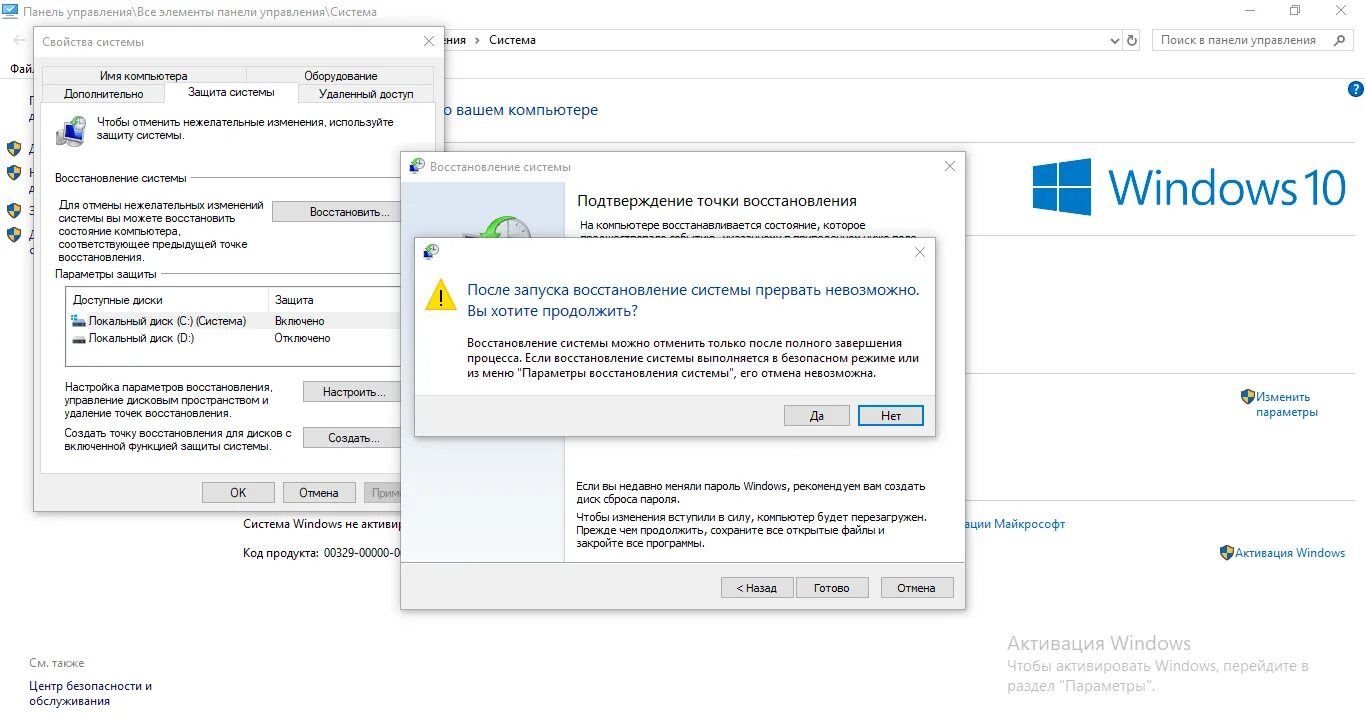Screen dimensions: 1365x727
Task: Click the Включено protection status cell
Action: coord(300,321)
